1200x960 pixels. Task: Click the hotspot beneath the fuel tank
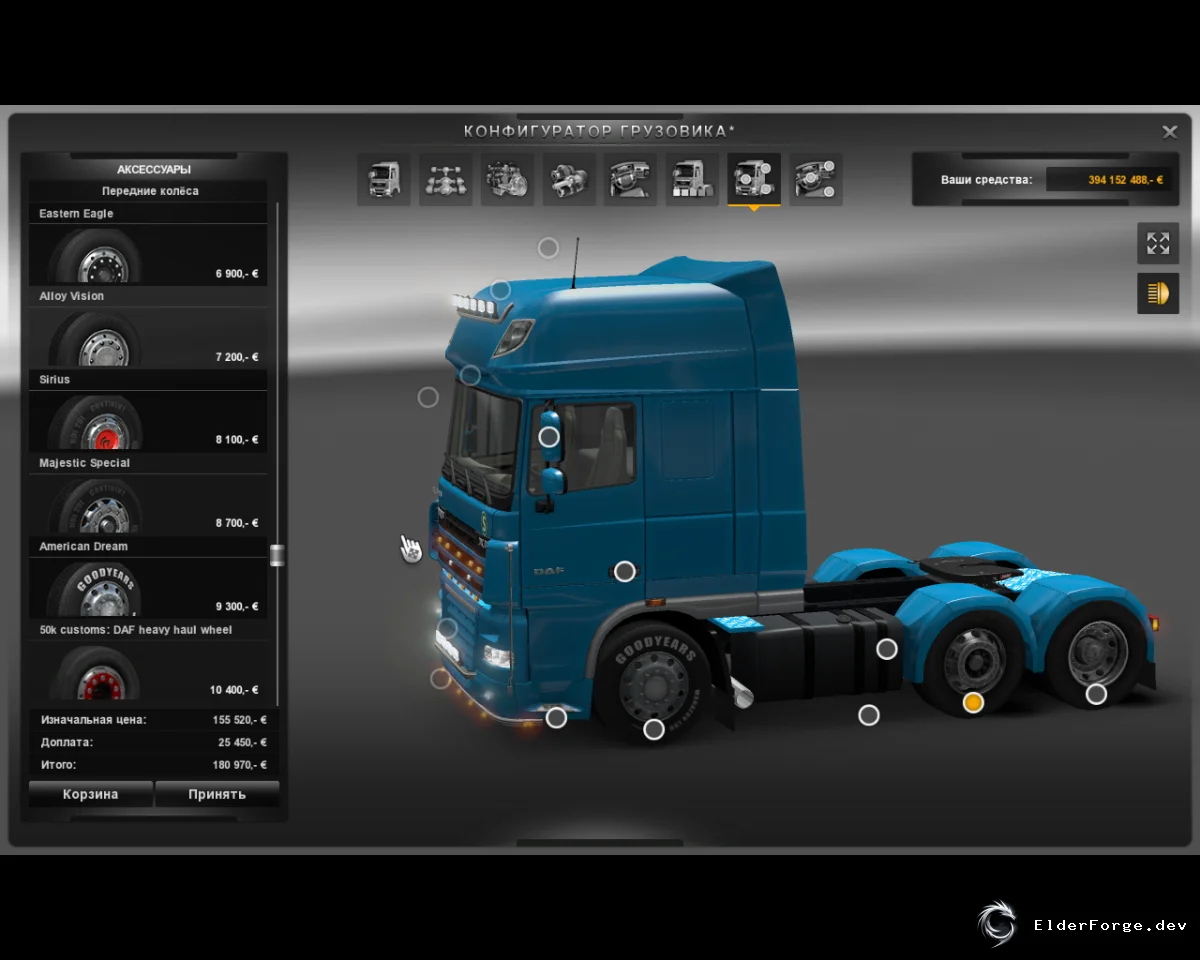point(869,715)
